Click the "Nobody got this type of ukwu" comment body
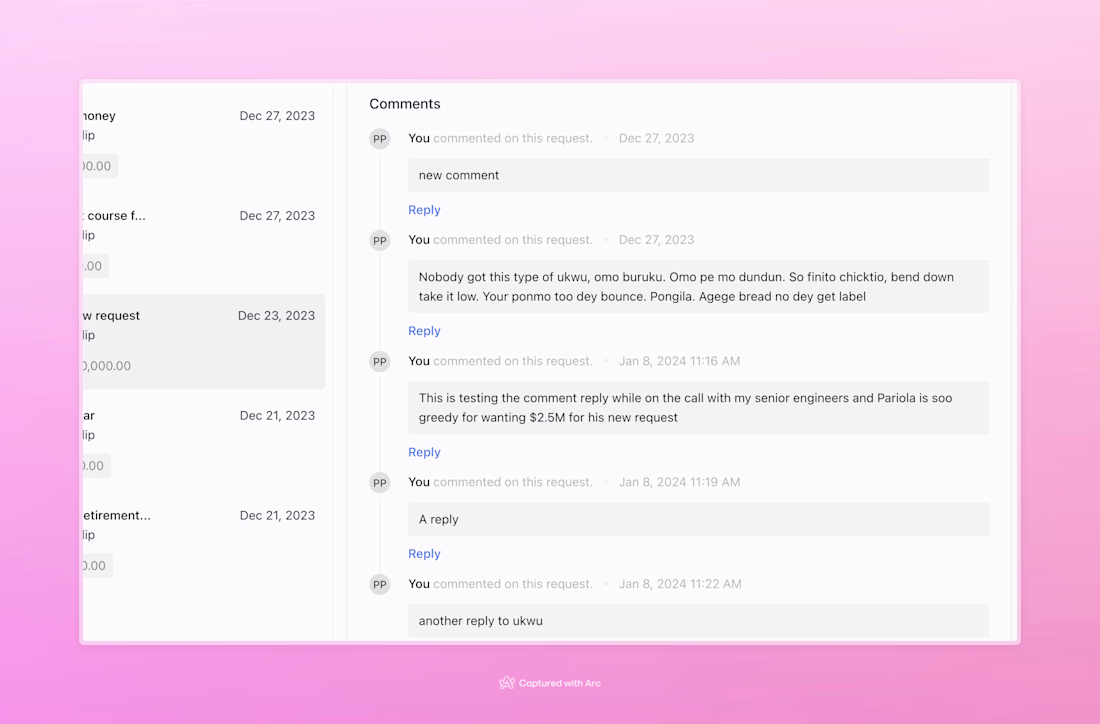Image resolution: width=1100 pixels, height=724 pixels. coord(699,287)
